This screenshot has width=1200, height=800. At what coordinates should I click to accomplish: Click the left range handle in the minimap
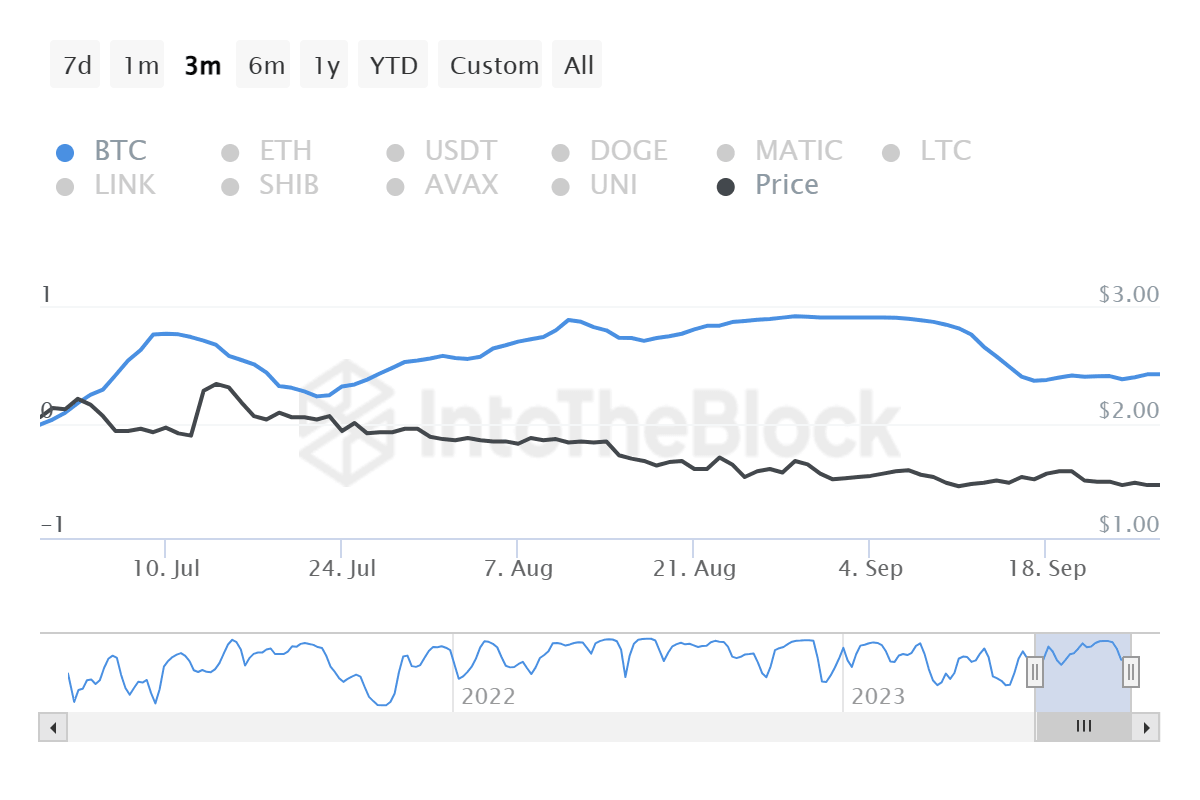coord(1035,673)
